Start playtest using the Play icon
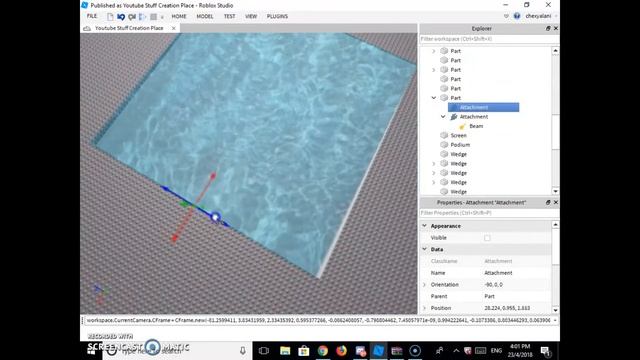This screenshot has height=360, width=640. point(142,17)
